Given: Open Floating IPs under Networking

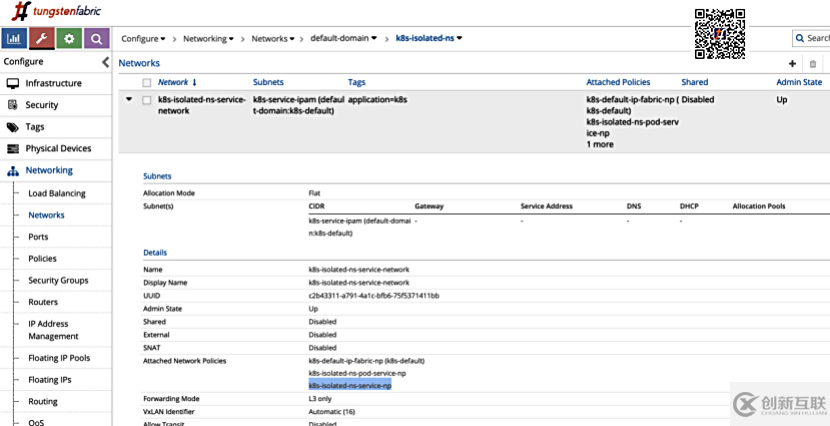Looking at the screenshot, I should coord(50,380).
